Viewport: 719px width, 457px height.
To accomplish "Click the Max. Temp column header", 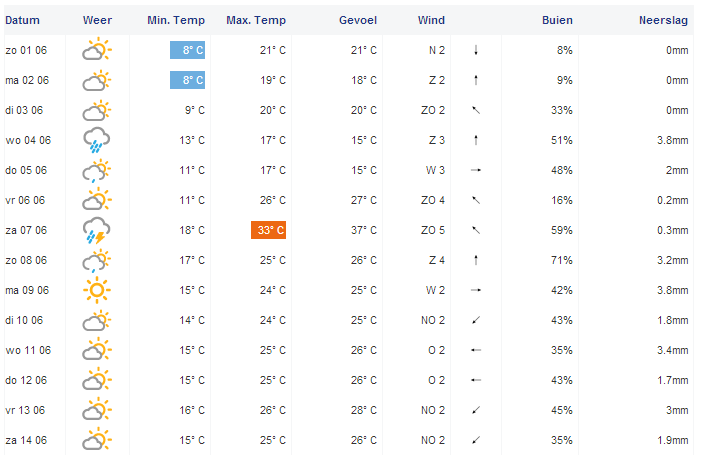I will tap(256, 20).
